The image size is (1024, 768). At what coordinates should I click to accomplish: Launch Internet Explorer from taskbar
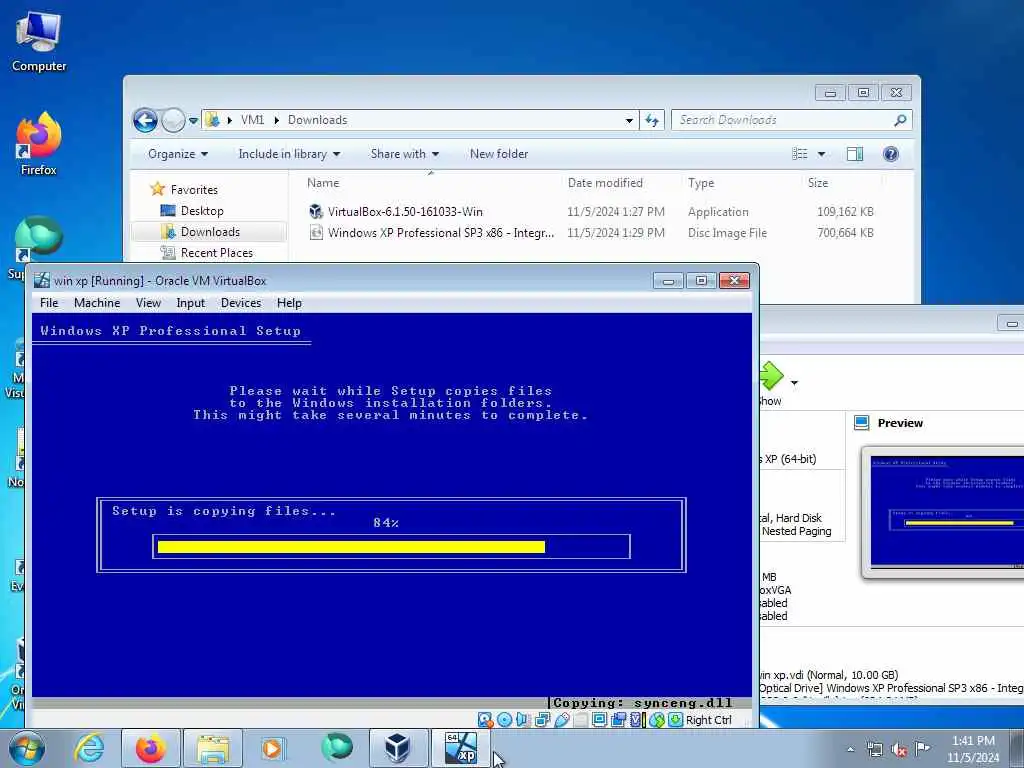(89, 748)
